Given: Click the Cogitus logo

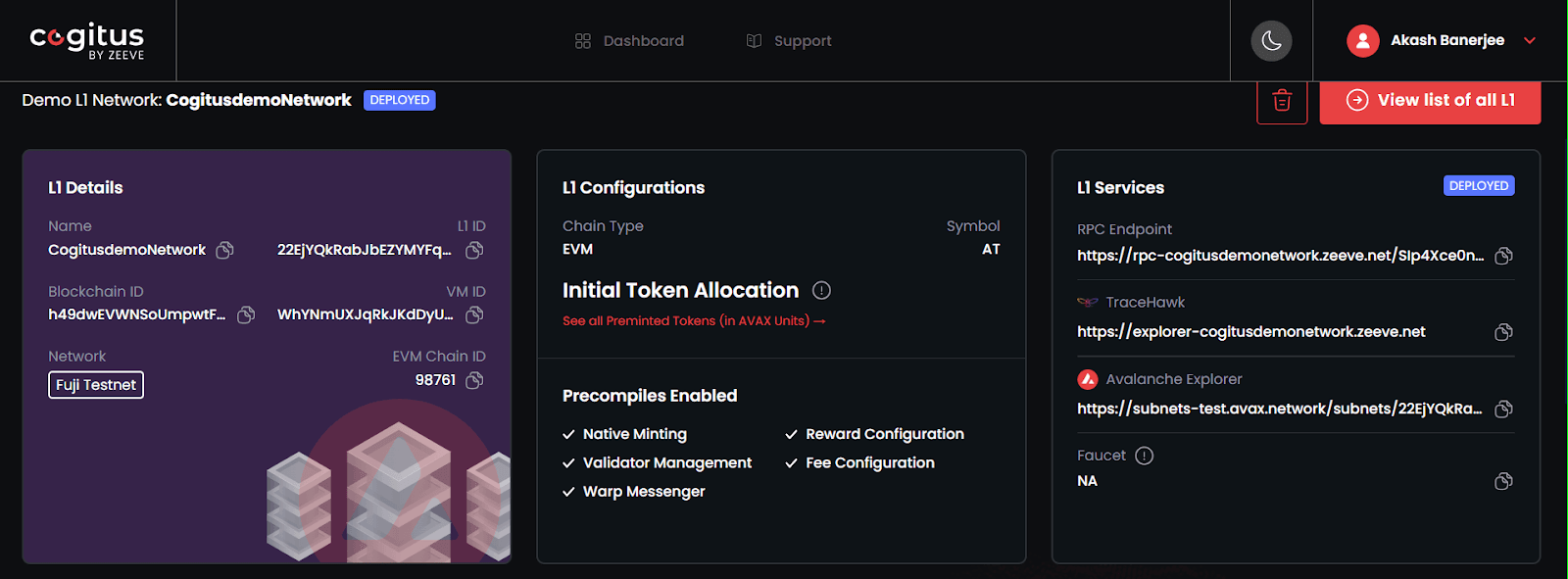Looking at the screenshot, I should tap(87, 41).
